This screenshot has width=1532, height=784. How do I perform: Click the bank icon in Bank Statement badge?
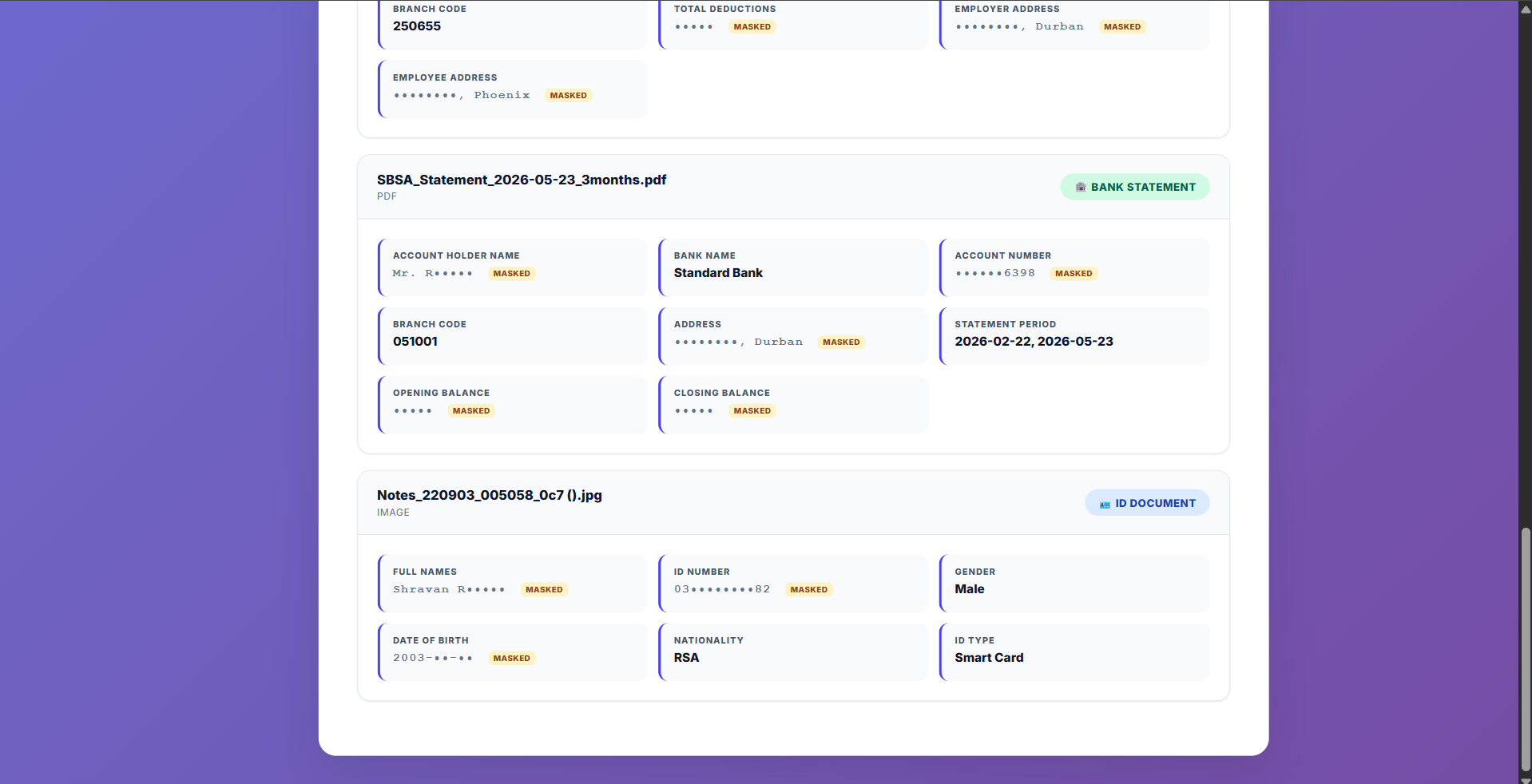(x=1080, y=187)
